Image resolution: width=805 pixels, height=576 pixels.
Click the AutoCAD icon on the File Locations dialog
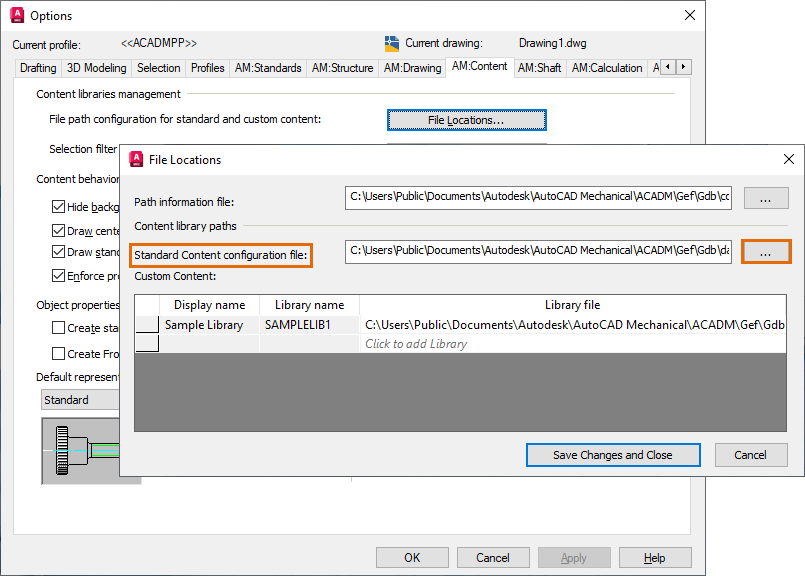tap(135, 159)
